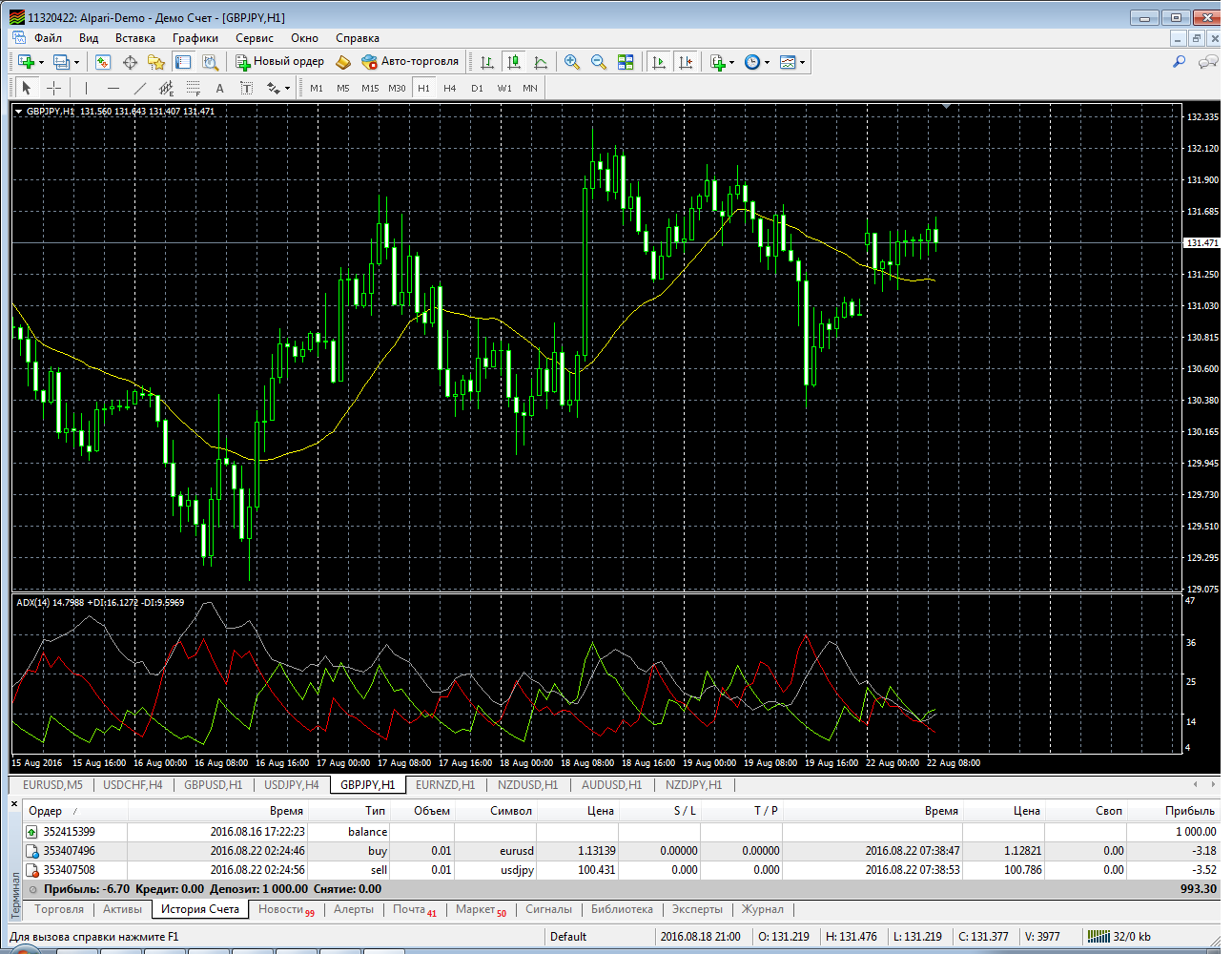Open the Журнал terminal tab
The width and height of the screenshot is (1232, 954).
coord(763,909)
